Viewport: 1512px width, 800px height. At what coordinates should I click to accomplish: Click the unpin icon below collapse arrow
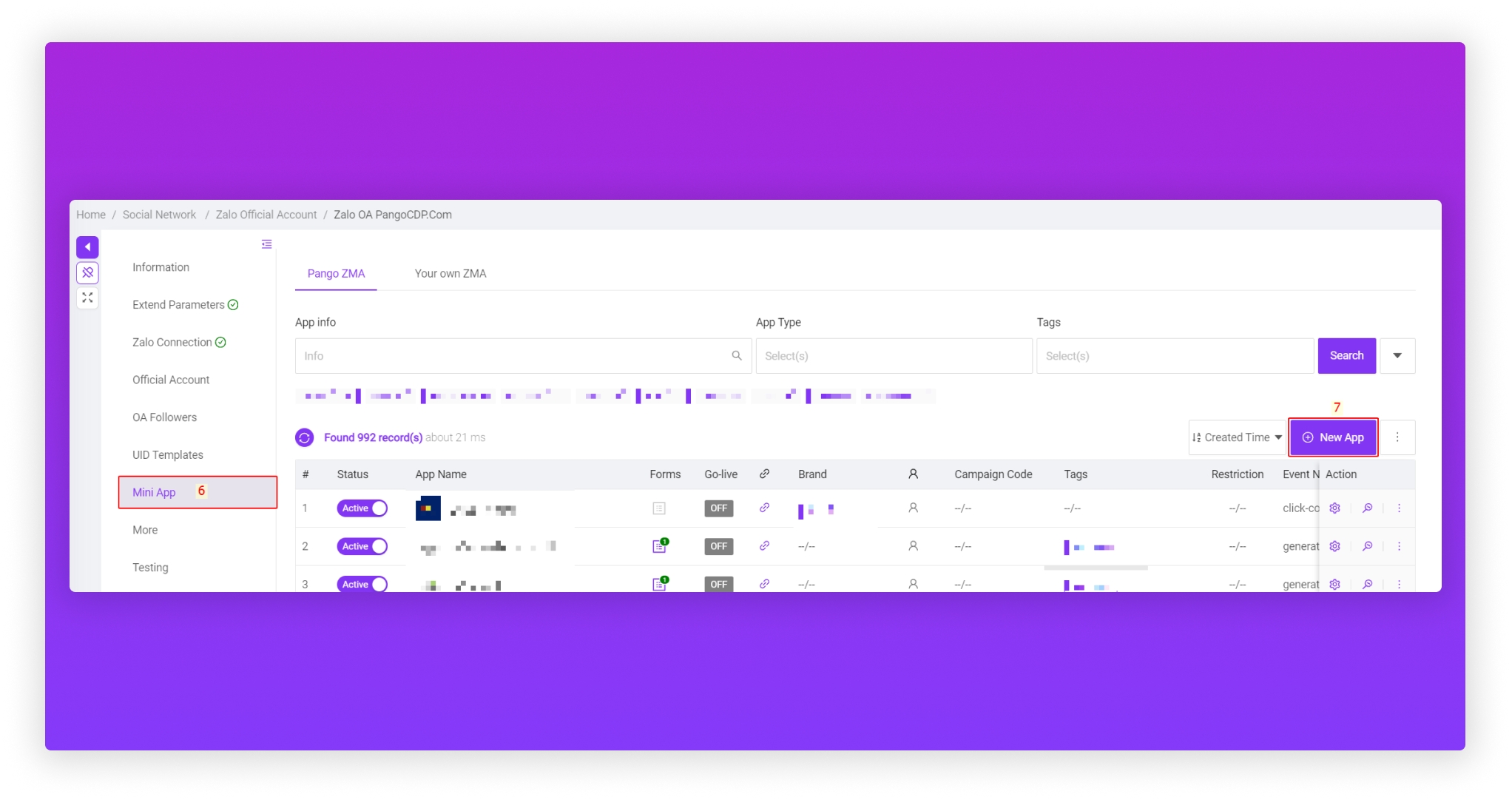pyautogui.click(x=87, y=272)
